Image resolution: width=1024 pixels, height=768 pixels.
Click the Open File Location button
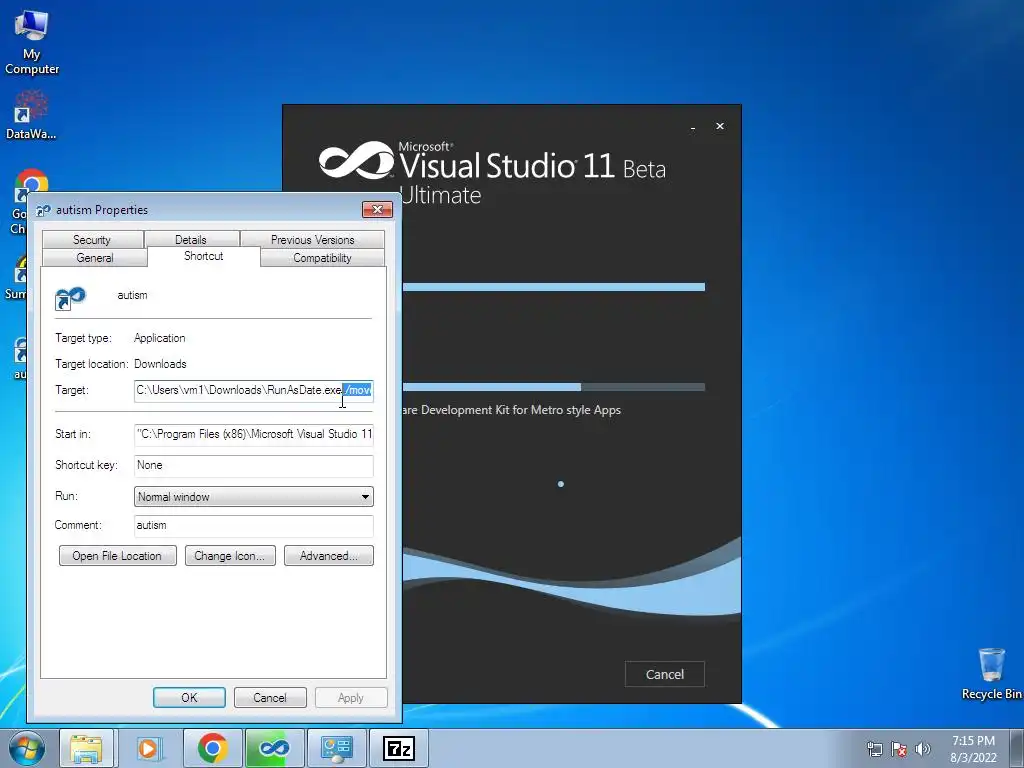[x=118, y=556]
